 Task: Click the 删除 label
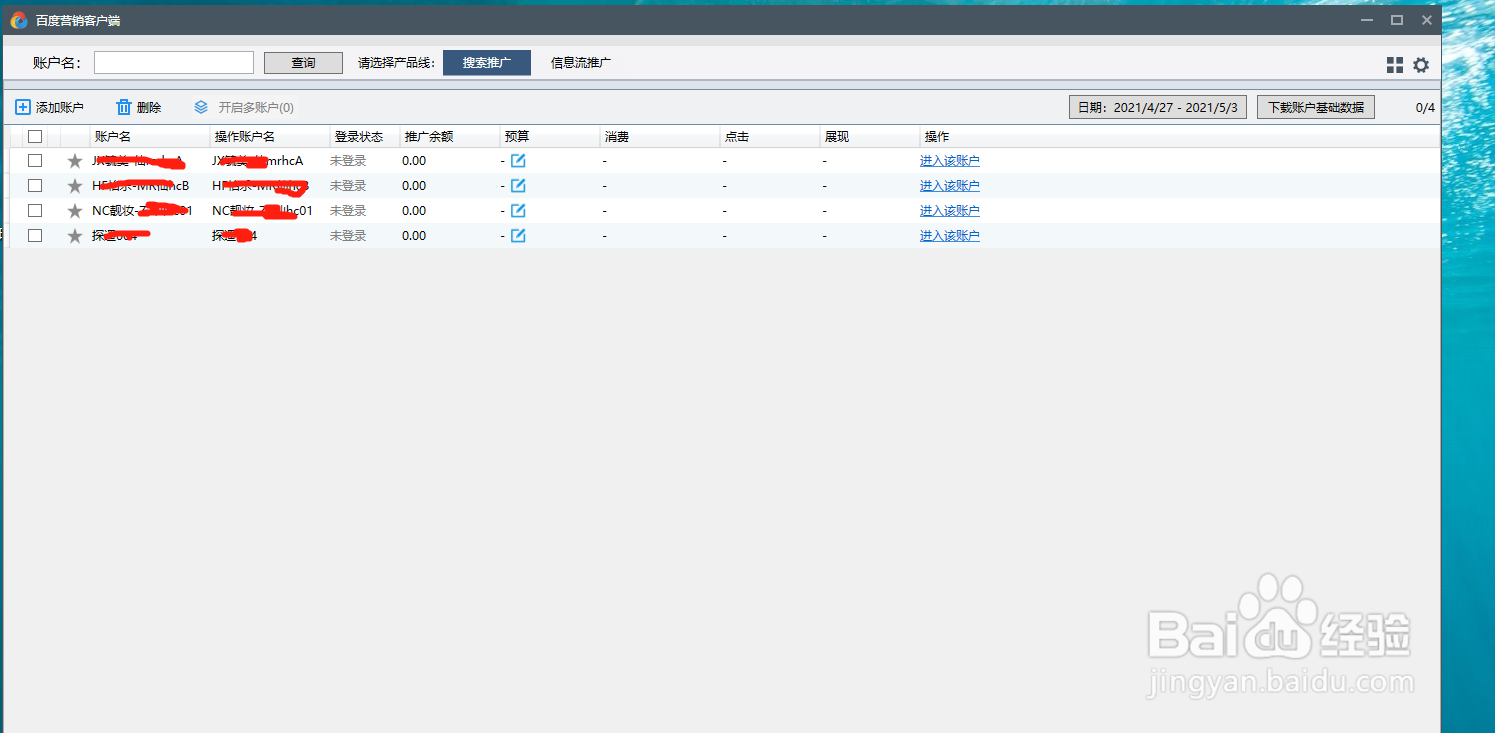tap(149, 107)
